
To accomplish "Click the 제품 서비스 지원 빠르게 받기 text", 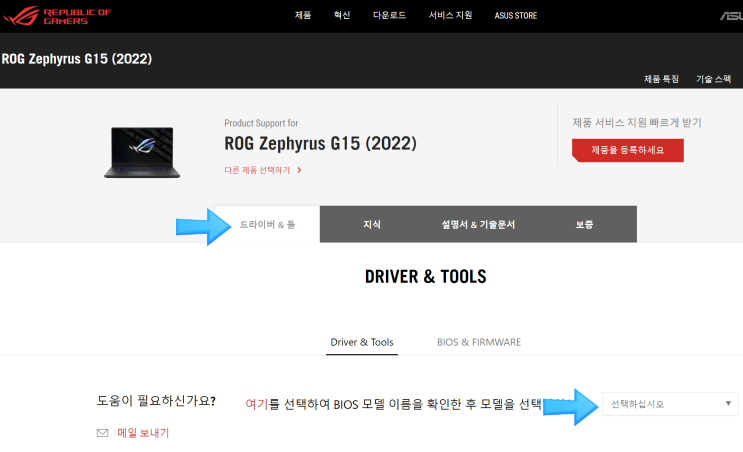I will click(637, 123).
